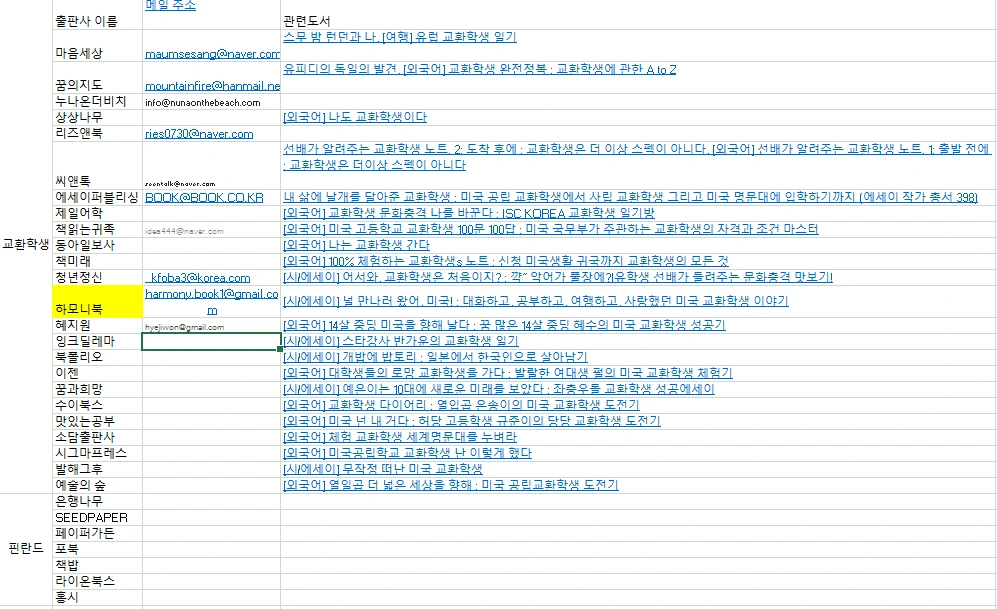Click the mountainfire@hanmail.ne email link
Image resolution: width=997 pixels, height=609 pixels.
[212, 84]
